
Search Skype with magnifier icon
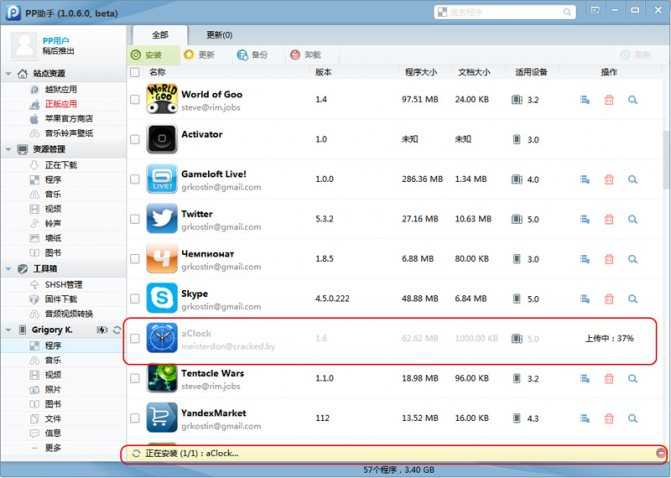632,299
